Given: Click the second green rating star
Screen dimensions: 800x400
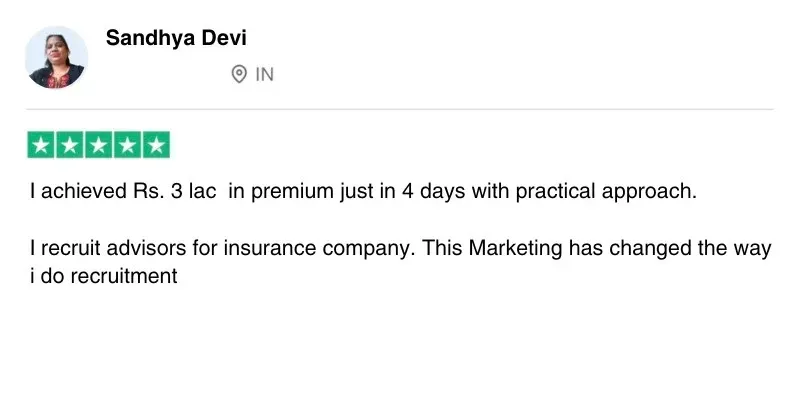Looking at the screenshot, I should tap(70, 145).
